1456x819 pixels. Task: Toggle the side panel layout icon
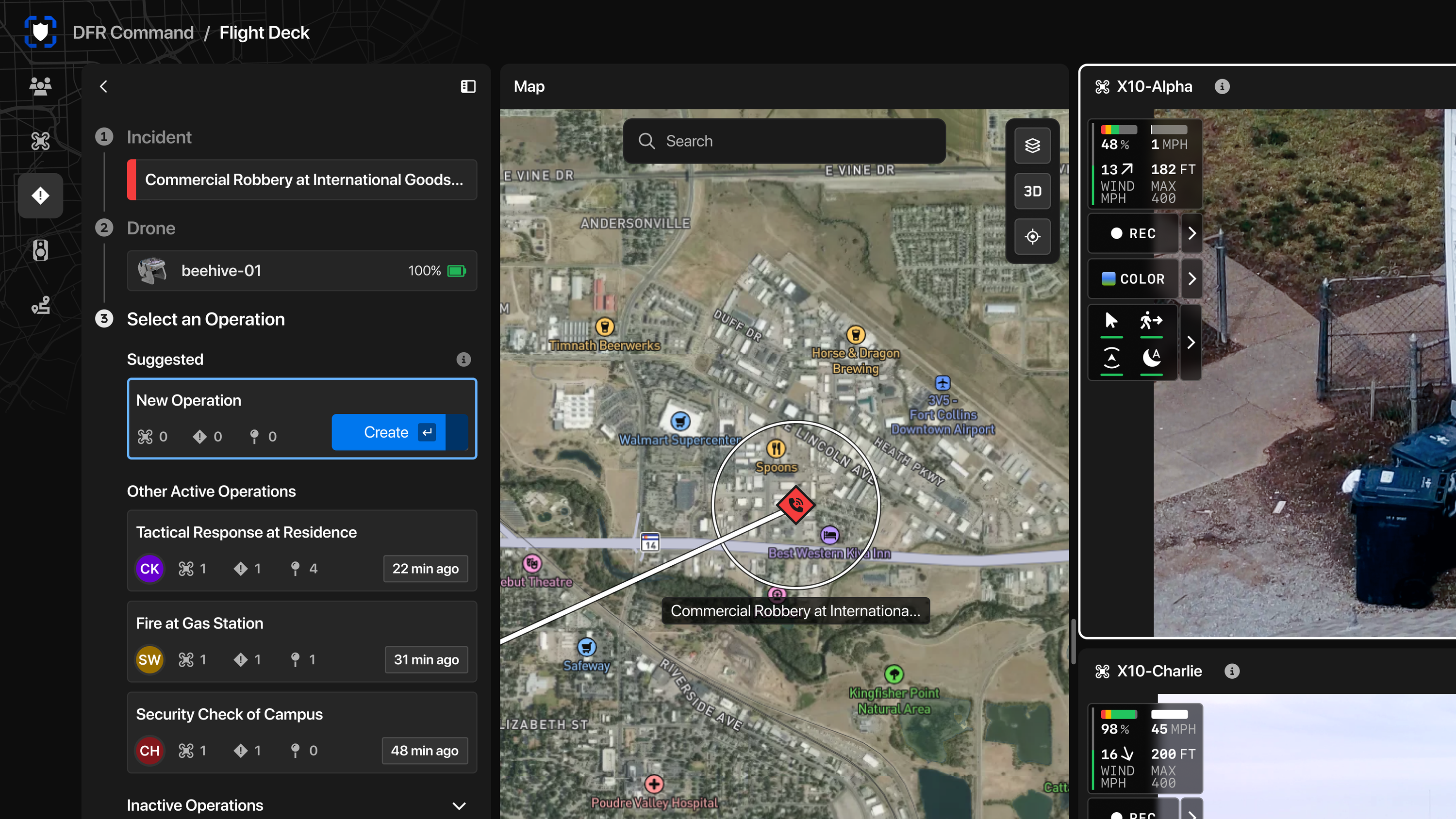pos(468,86)
